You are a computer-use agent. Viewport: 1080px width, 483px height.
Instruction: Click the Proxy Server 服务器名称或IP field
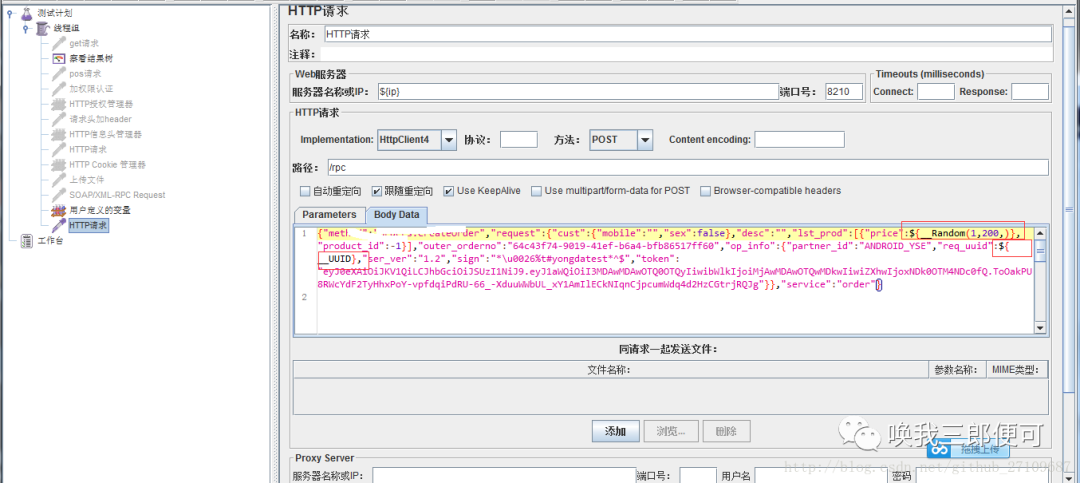(x=503, y=476)
